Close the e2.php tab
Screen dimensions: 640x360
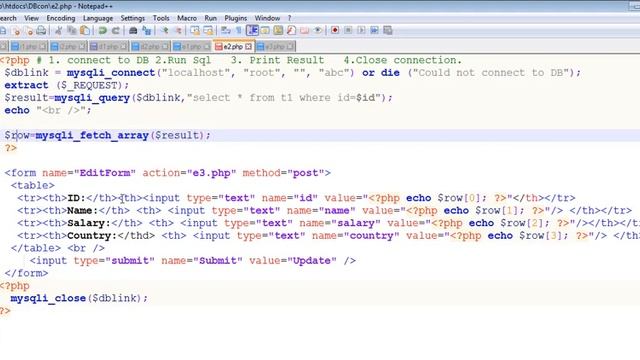(249, 47)
